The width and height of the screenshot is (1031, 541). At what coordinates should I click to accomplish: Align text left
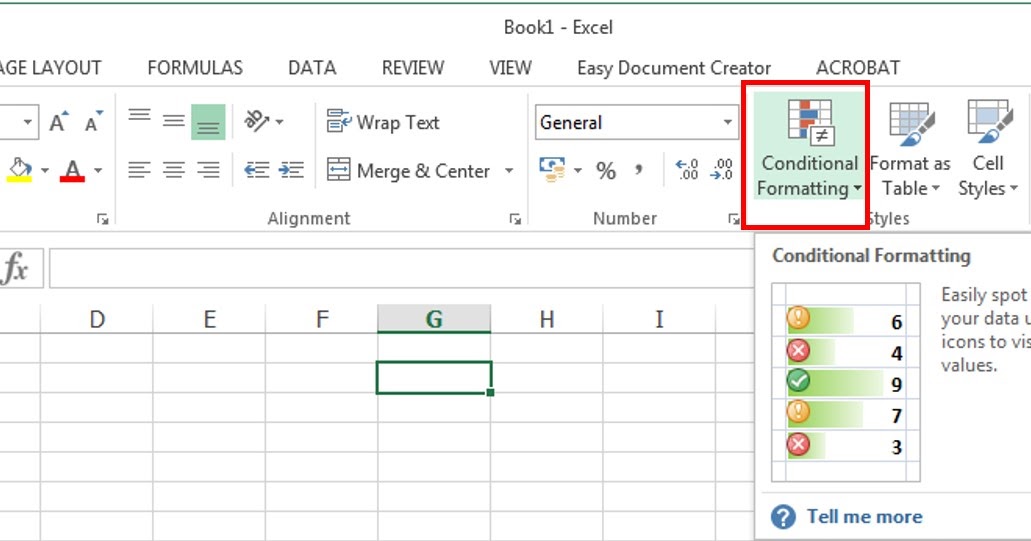pyautogui.click(x=139, y=171)
